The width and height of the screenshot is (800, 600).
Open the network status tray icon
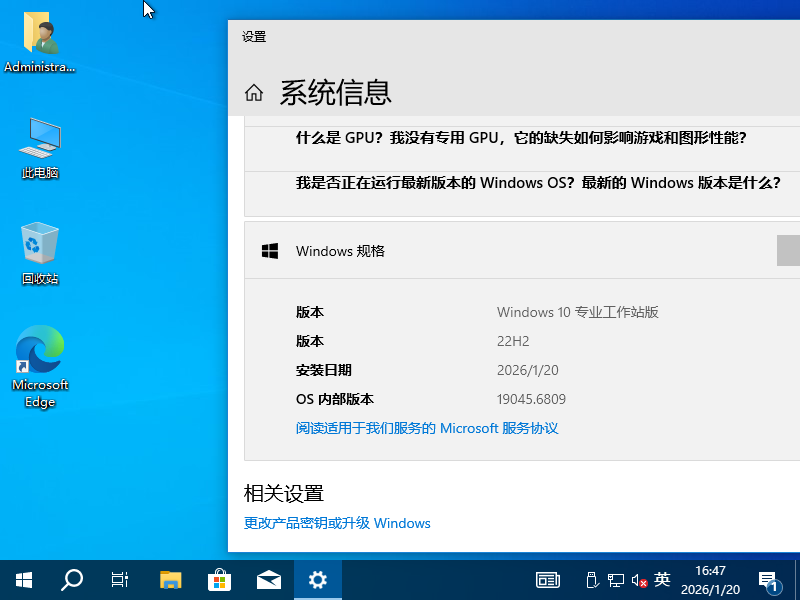click(x=616, y=580)
